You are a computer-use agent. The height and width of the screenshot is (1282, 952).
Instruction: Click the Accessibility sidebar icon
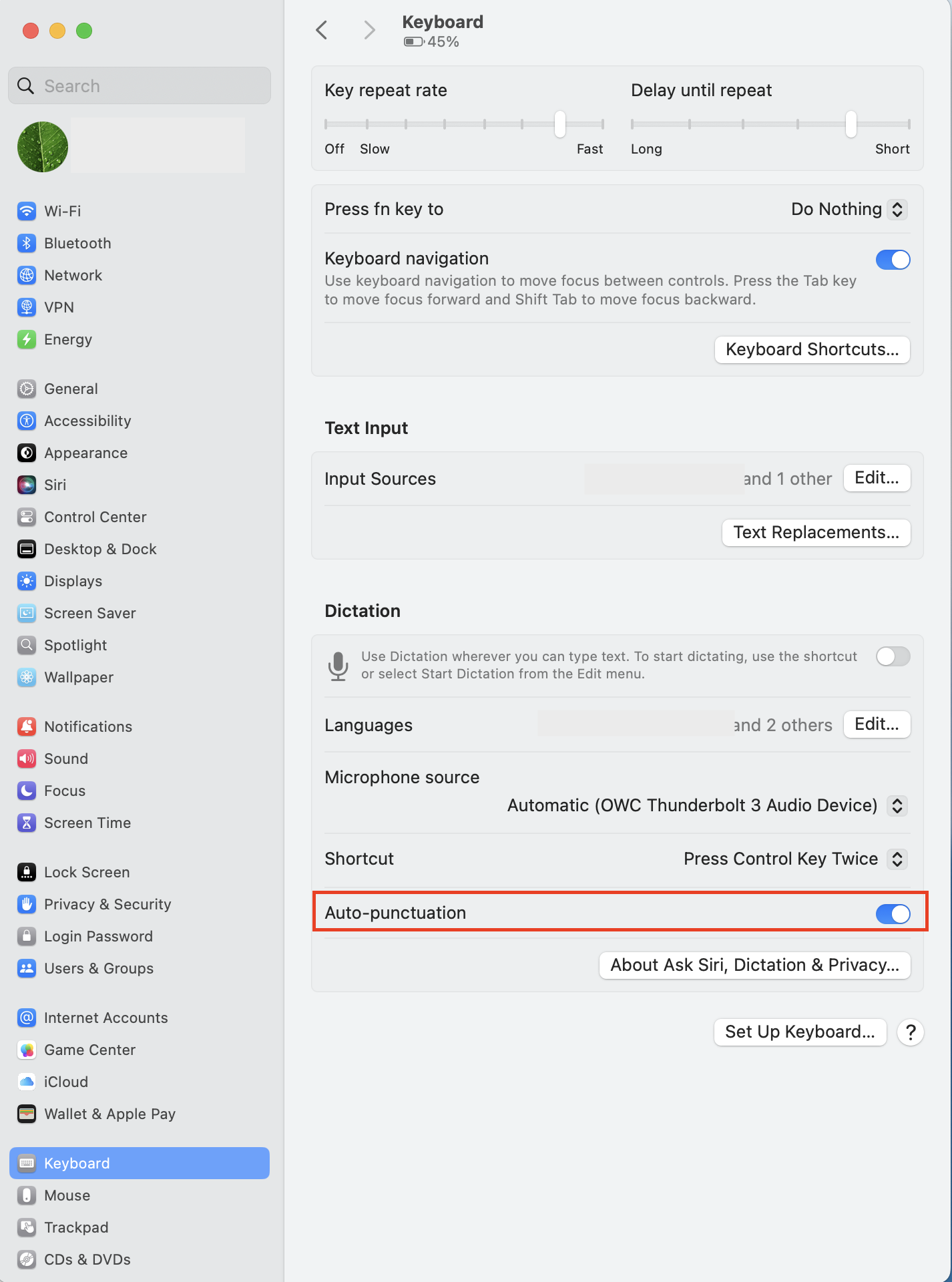[27, 421]
